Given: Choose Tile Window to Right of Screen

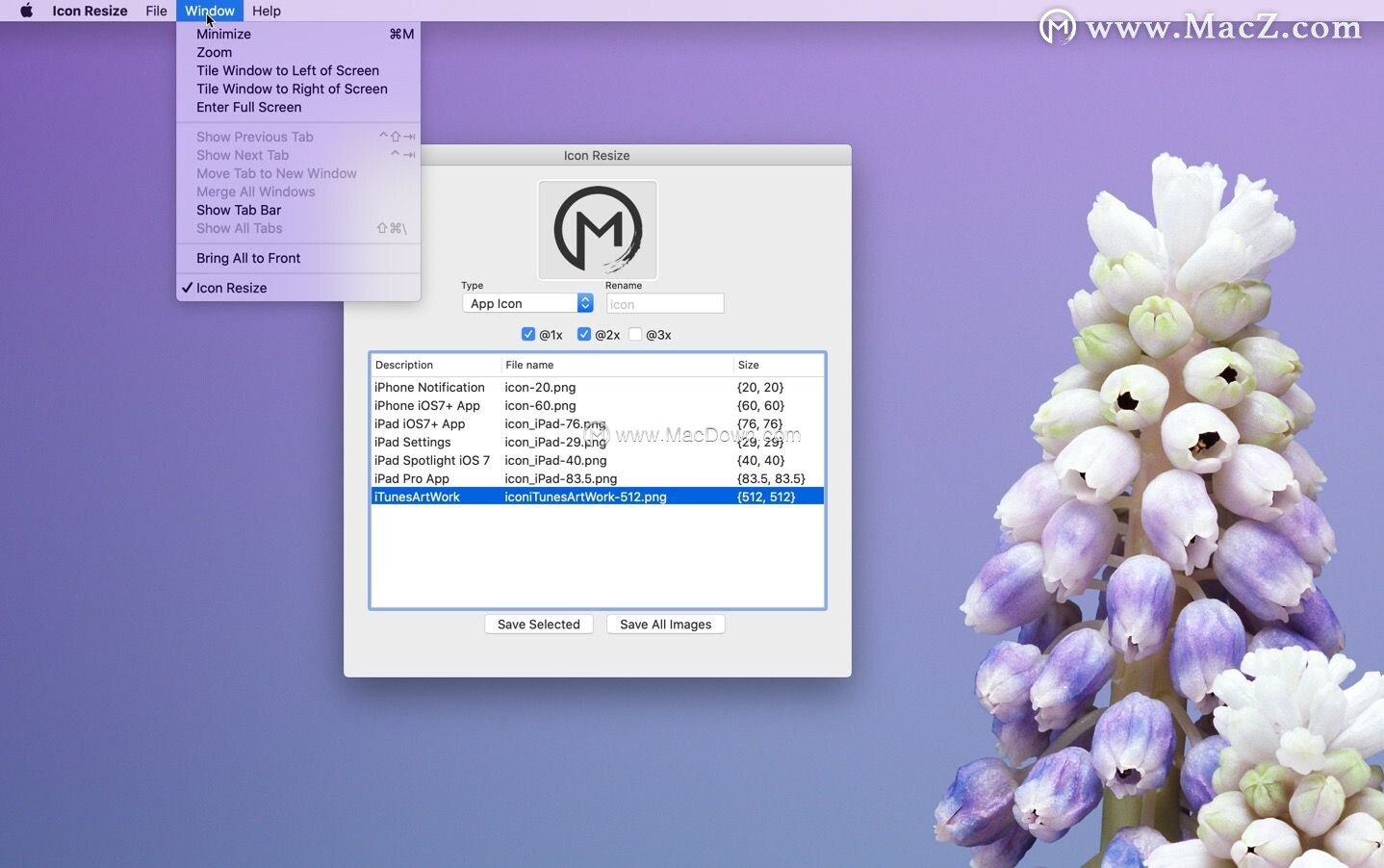Looking at the screenshot, I should (298, 89).
